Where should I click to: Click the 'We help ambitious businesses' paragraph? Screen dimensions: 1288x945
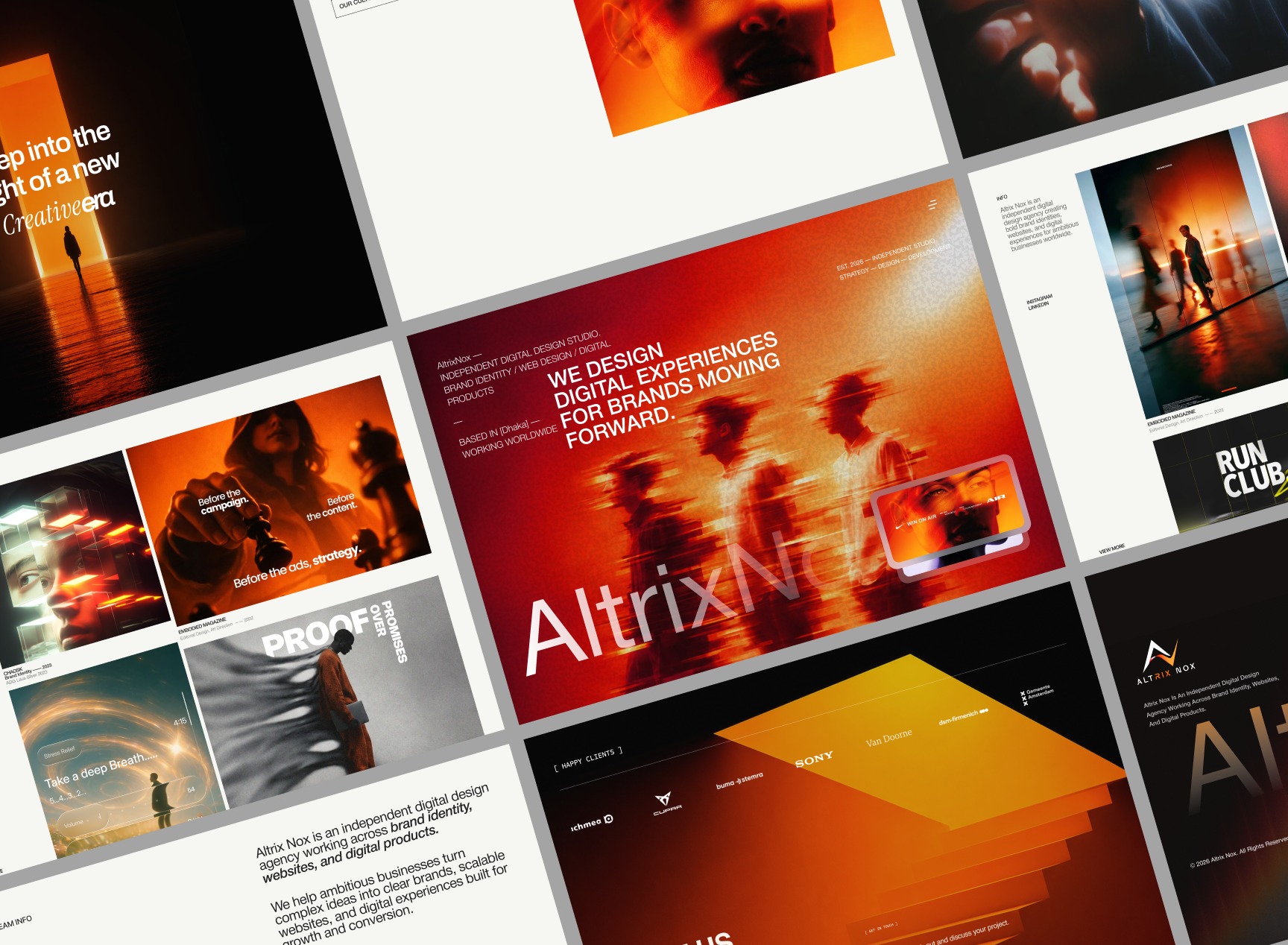coord(389,897)
